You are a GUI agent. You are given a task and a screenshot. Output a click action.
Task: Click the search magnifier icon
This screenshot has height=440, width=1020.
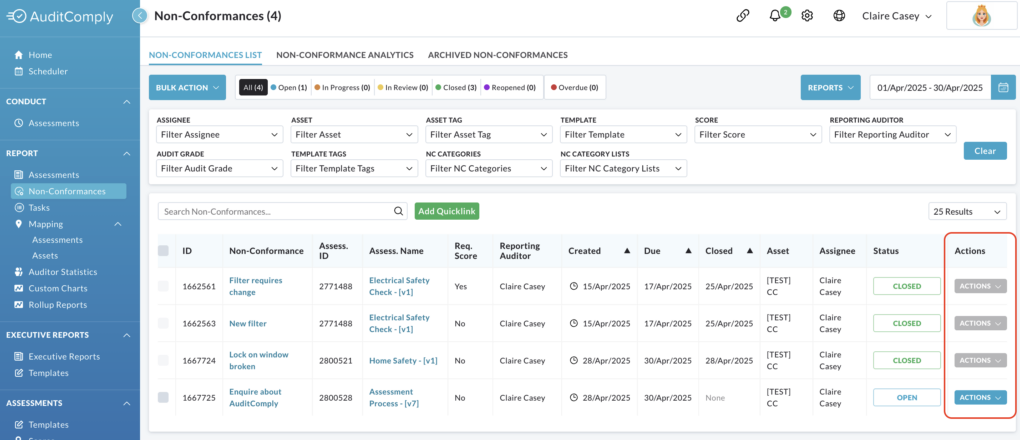click(x=399, y=212)
